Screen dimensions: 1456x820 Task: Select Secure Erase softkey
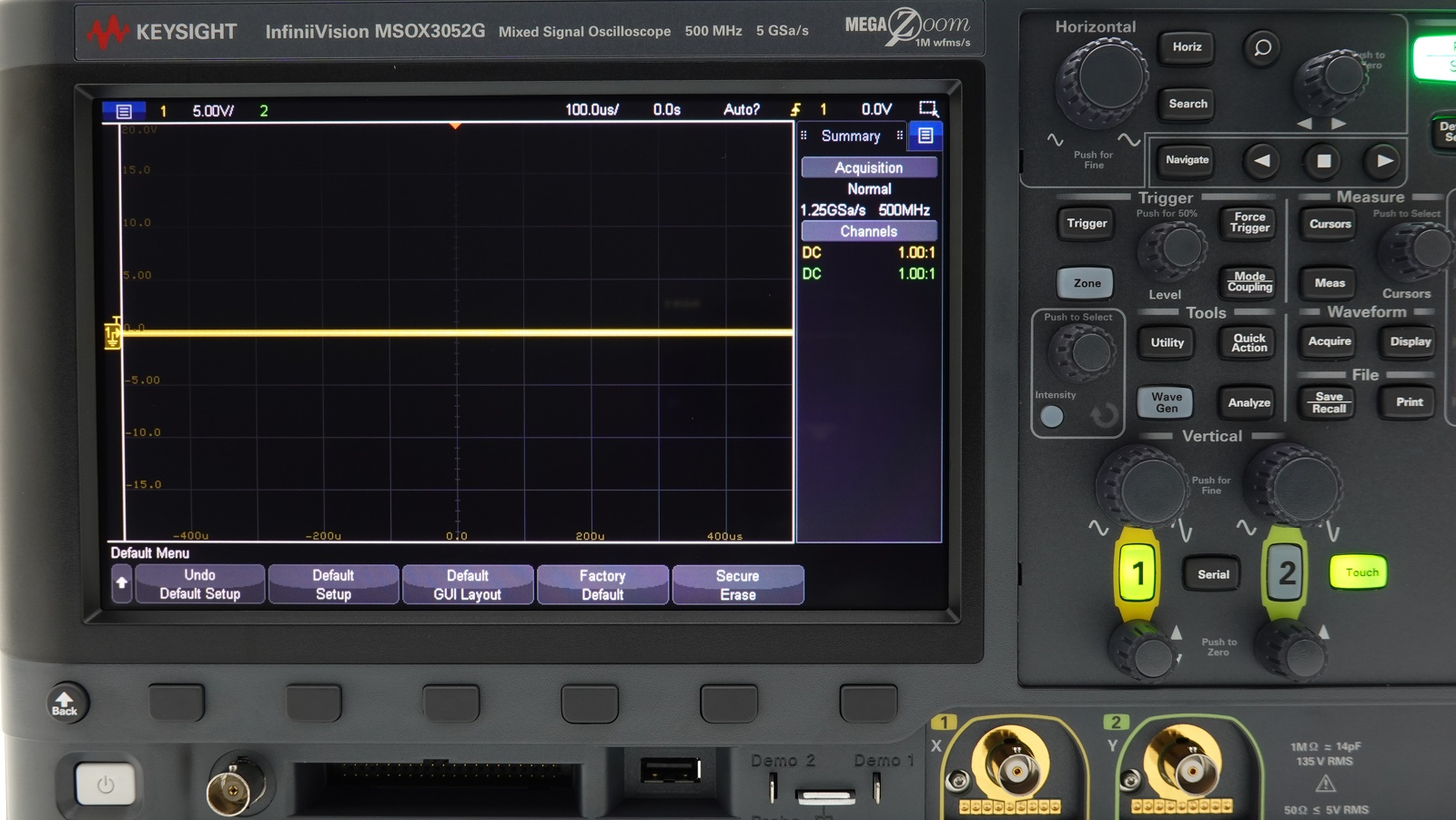pos(738,585)
